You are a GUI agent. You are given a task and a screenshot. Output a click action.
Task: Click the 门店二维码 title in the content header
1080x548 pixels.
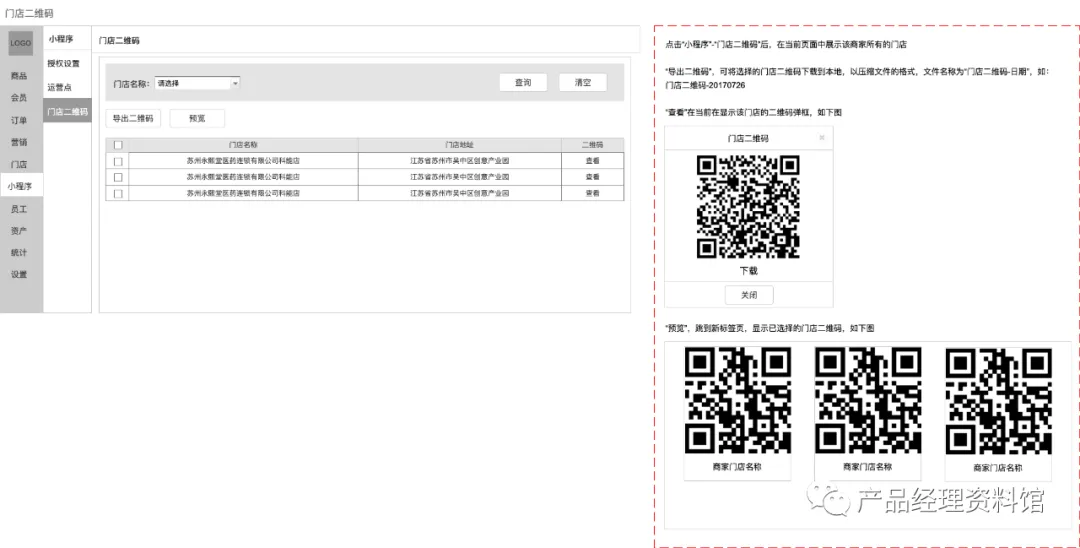click(119, 41)
